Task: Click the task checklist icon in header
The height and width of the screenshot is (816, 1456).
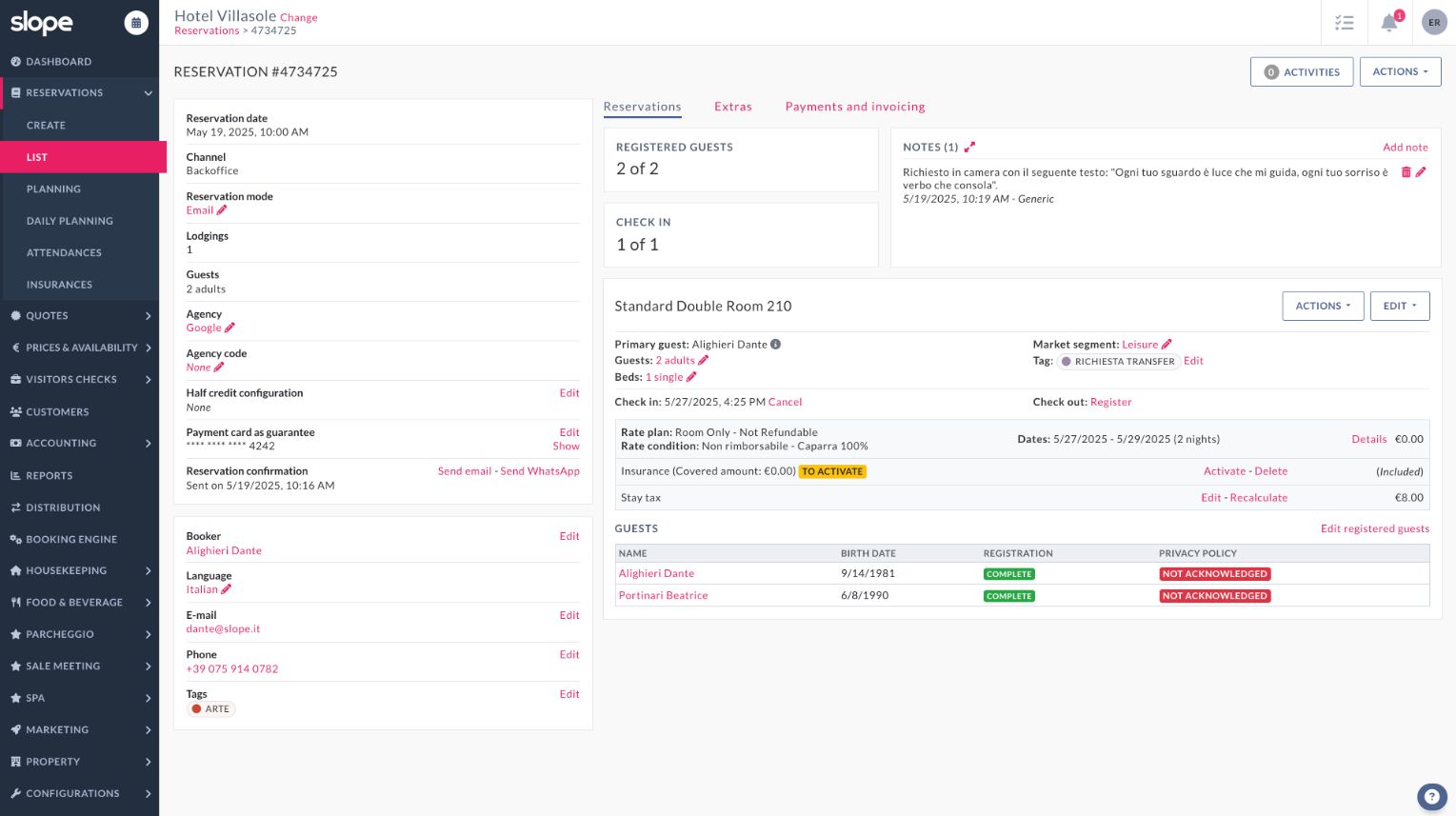Action: coord(1344,23)
